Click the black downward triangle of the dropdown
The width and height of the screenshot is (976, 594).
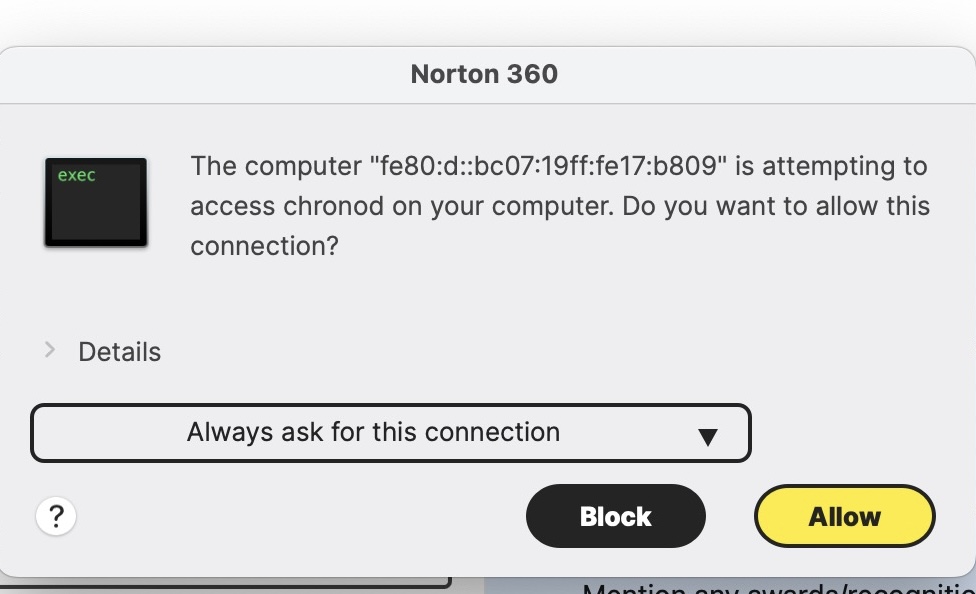coord(707,436)
